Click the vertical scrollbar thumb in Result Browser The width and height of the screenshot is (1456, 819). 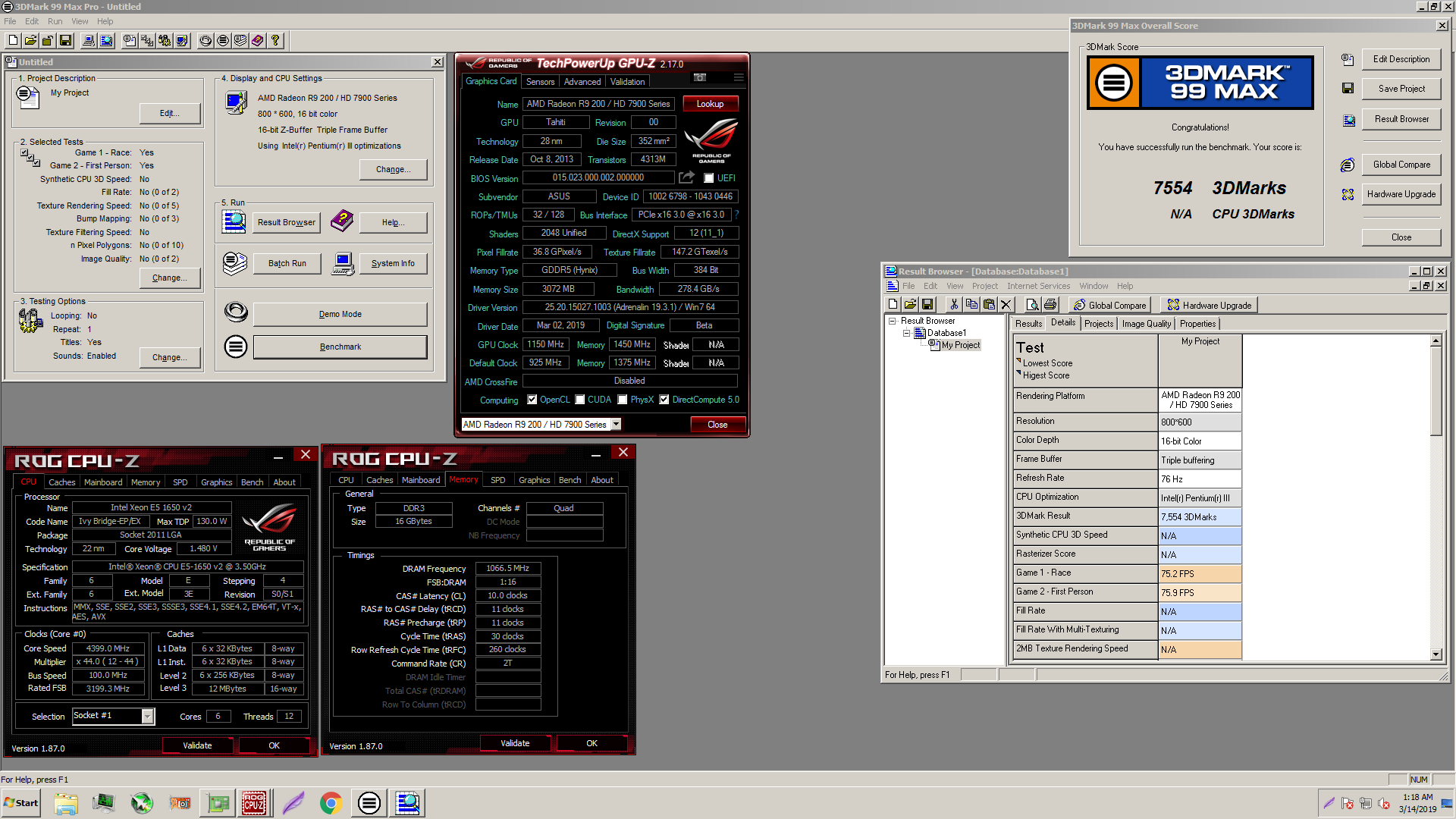[1436, 391]
